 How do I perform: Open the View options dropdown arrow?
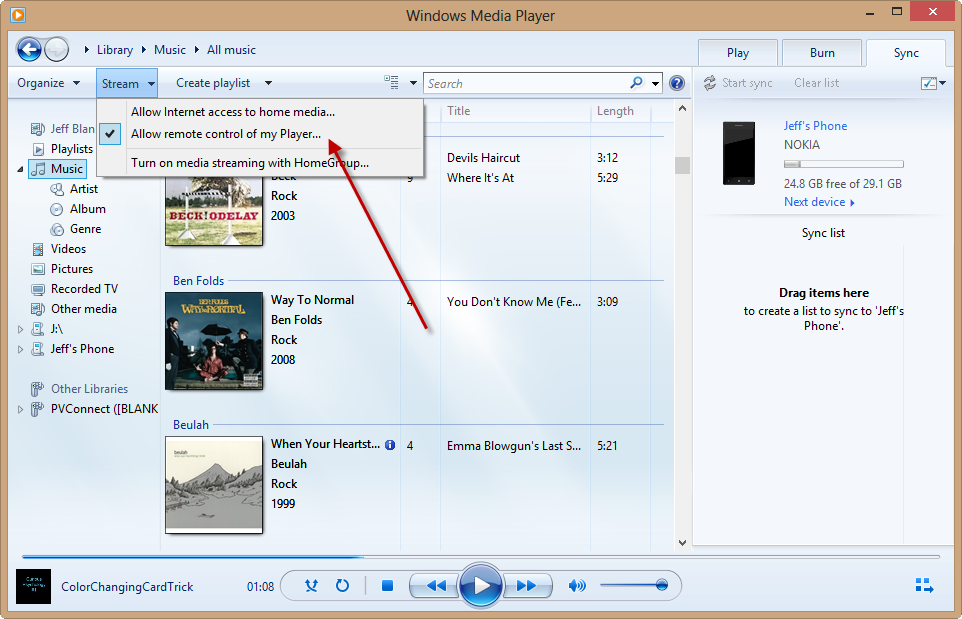414,83
